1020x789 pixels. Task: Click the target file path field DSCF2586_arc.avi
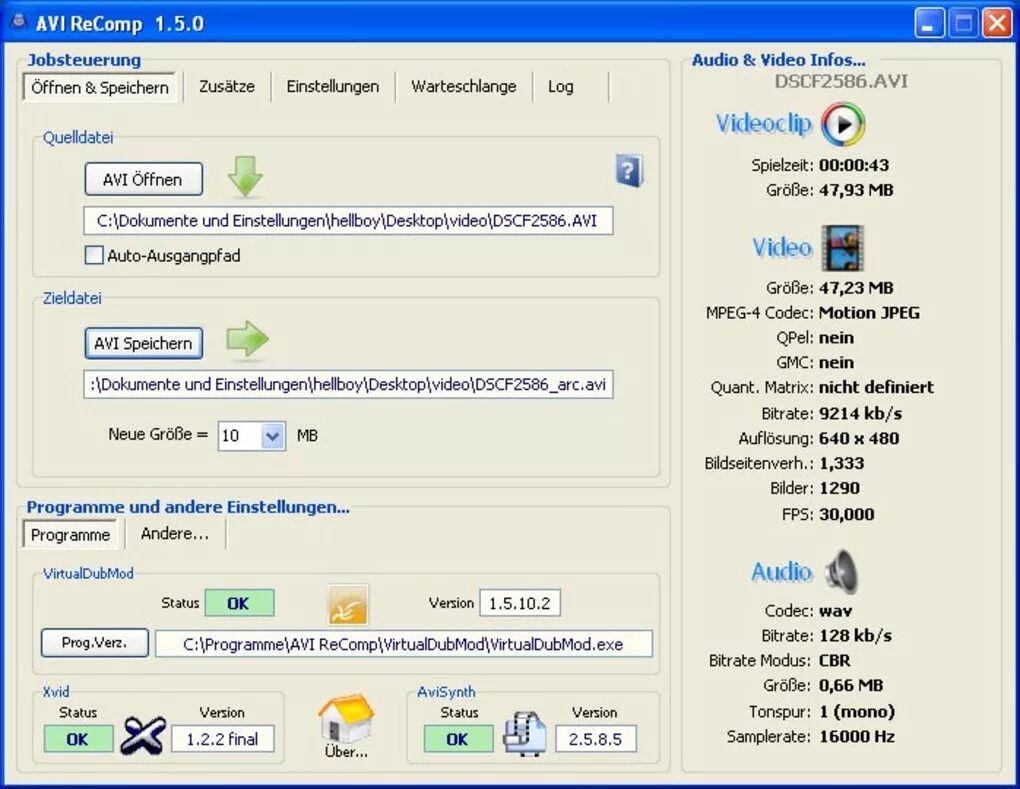[x=348, y=384]
